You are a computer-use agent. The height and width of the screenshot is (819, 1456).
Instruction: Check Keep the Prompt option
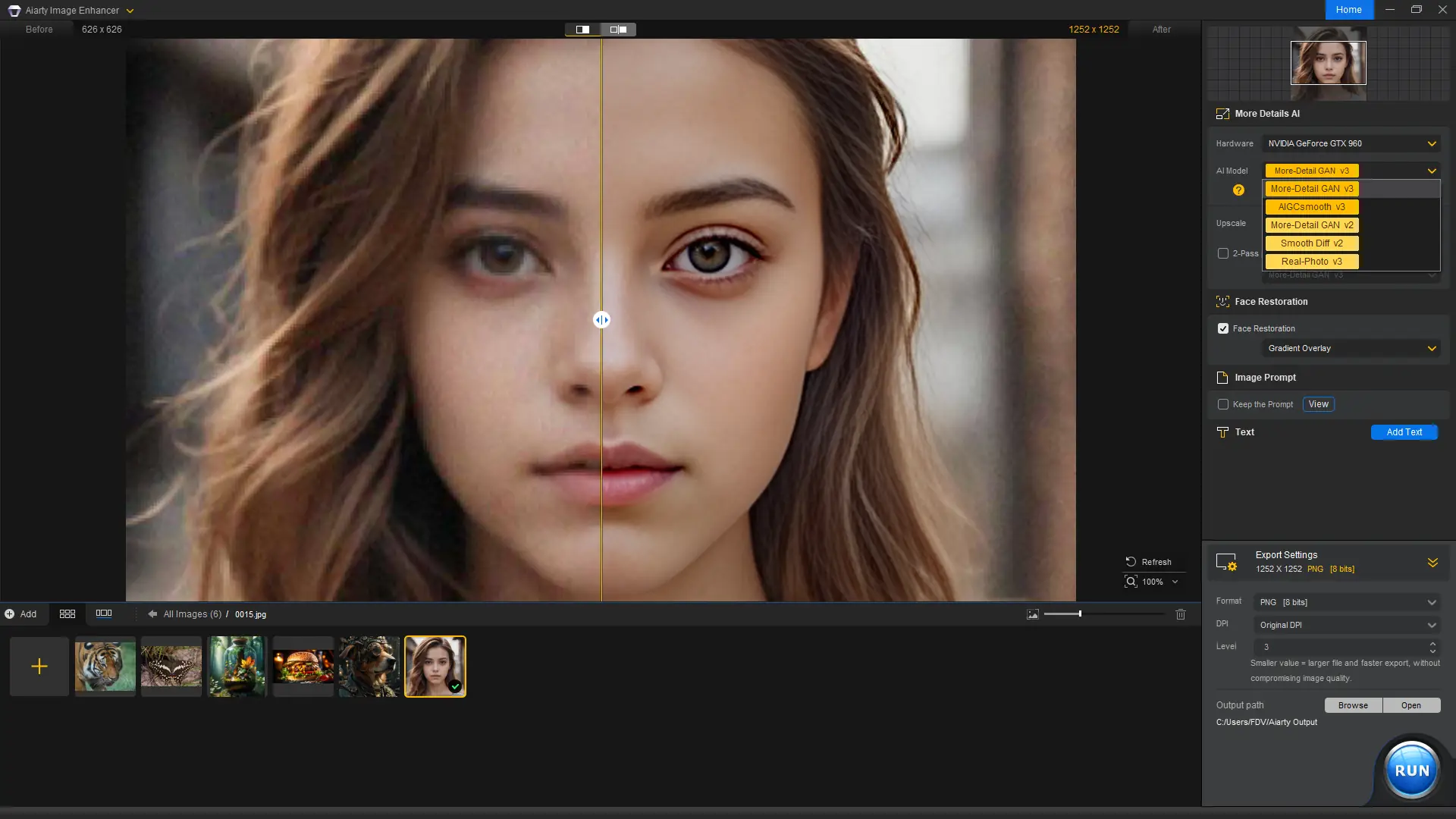[1223, 404]
